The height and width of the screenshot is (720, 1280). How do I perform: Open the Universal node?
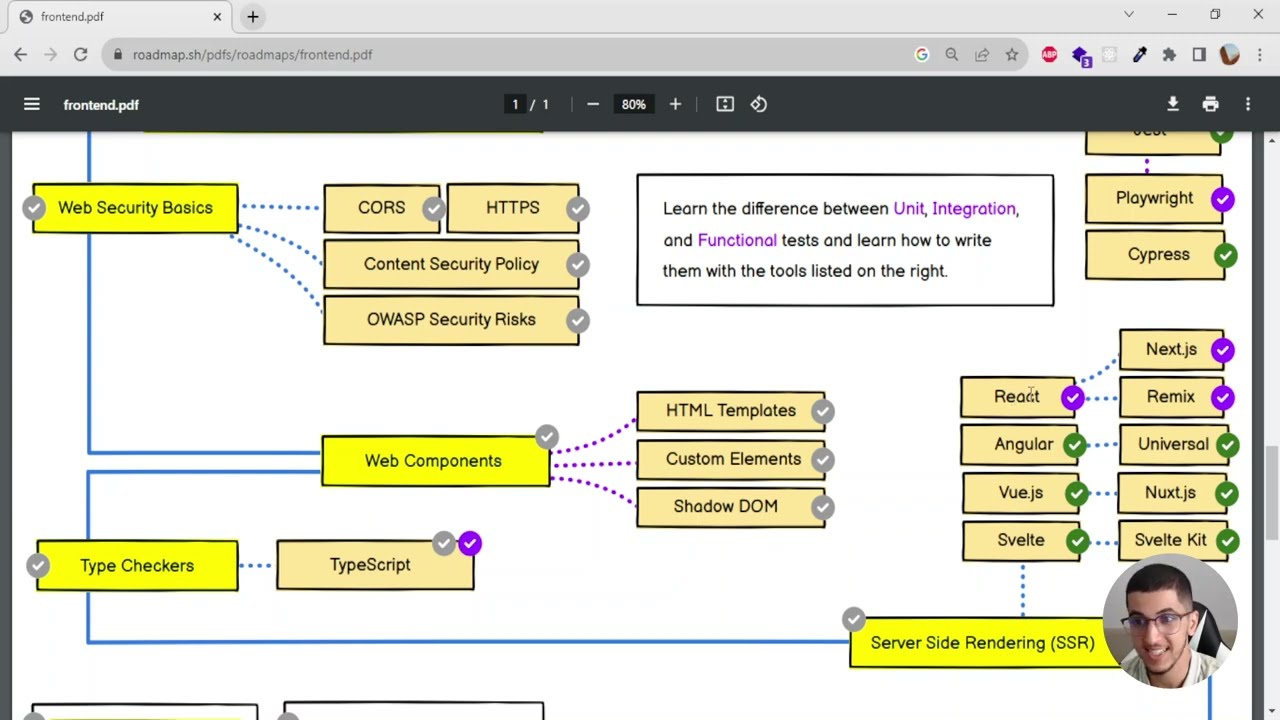click(x=1173, y=445)
